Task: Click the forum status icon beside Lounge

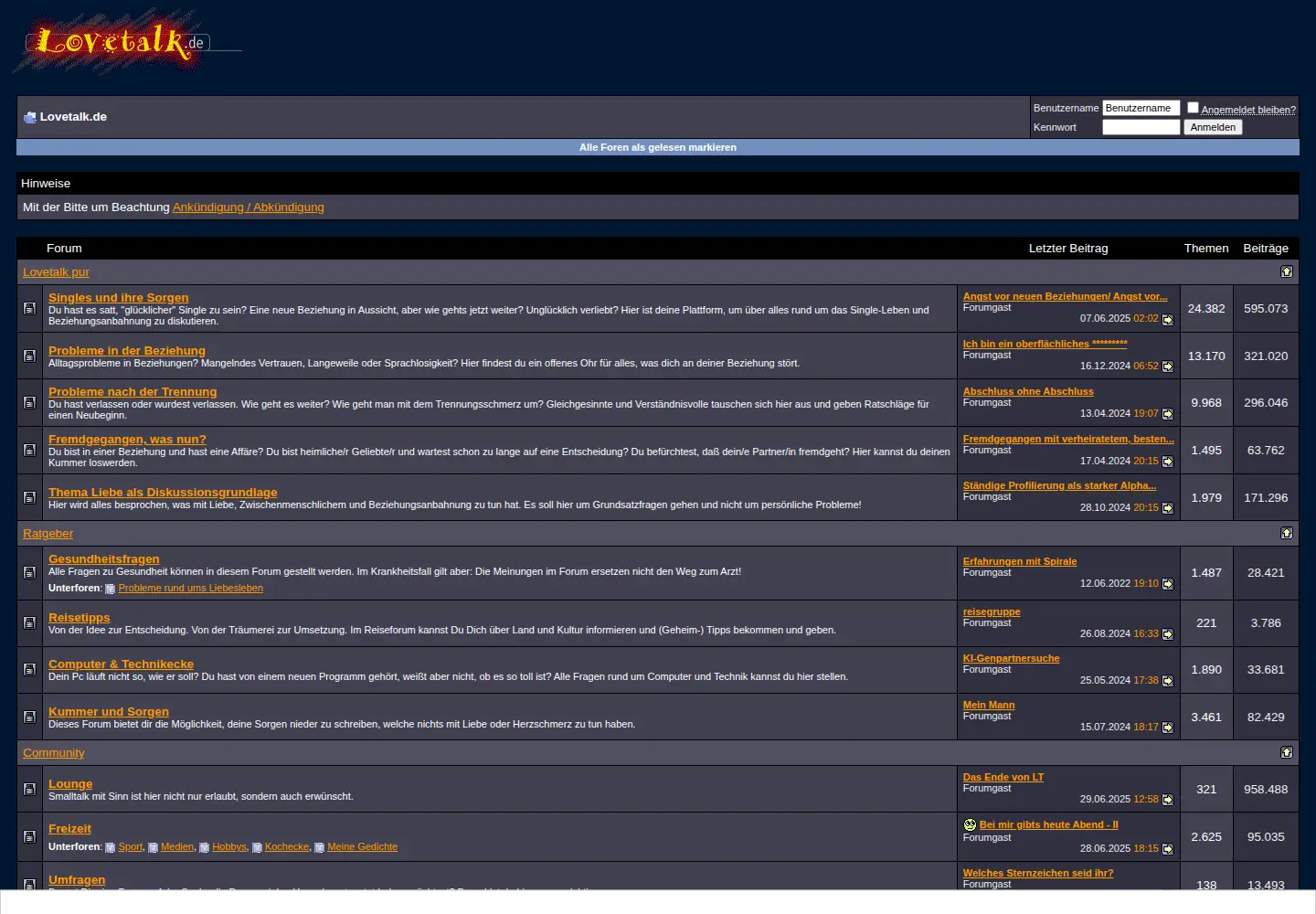Action: (x=29, y=790)
